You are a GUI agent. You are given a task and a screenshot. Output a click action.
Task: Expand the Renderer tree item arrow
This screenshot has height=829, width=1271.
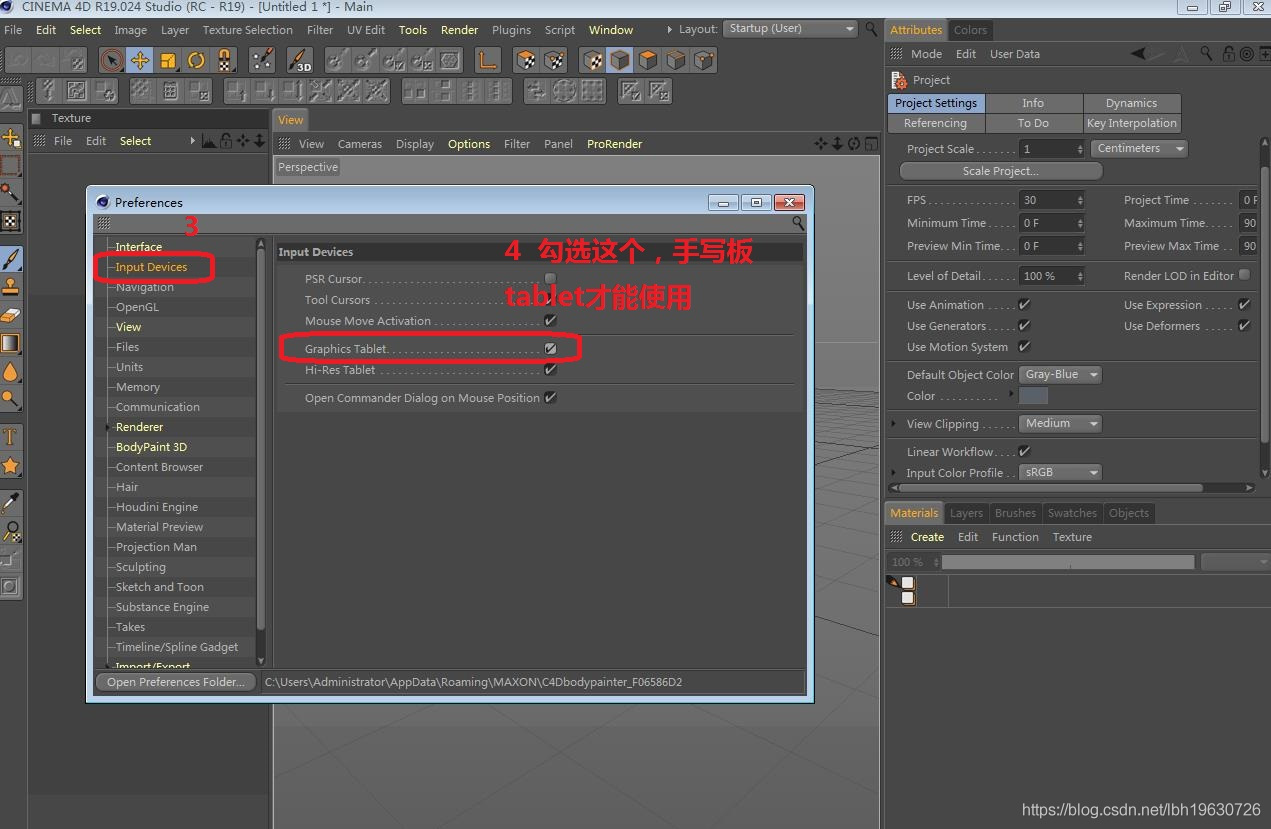click(108, 427)
